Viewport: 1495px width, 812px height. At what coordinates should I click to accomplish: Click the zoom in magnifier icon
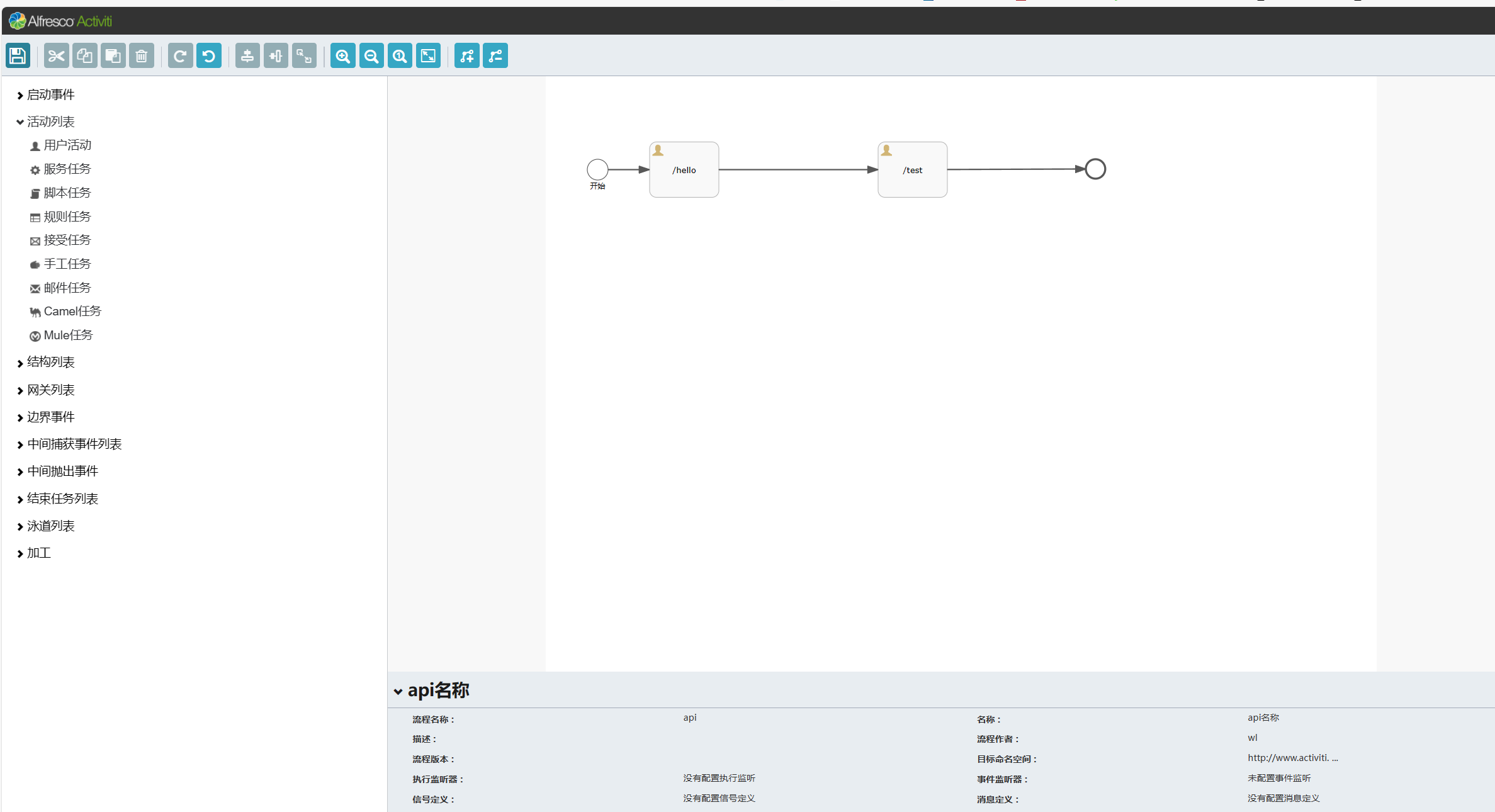click(x=343, y=56)
